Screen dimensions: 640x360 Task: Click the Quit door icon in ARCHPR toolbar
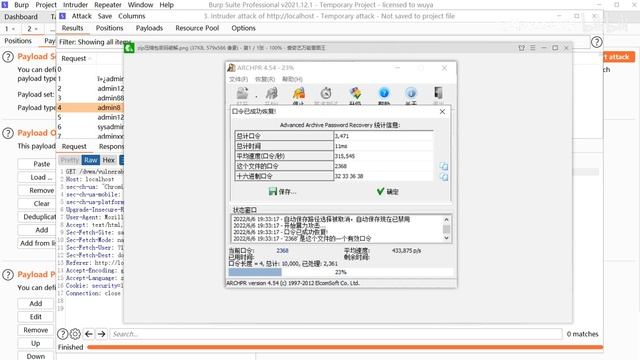tap(438, 93)
